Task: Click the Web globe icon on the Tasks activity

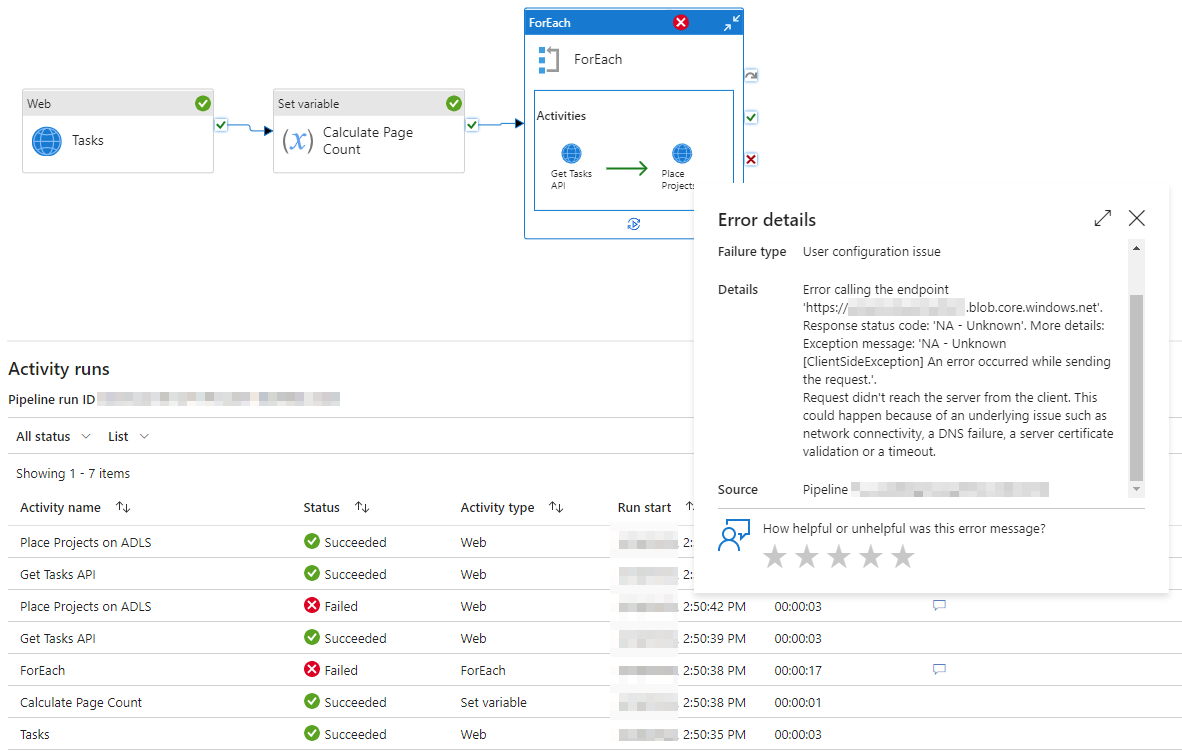Action: click(46, 141)
